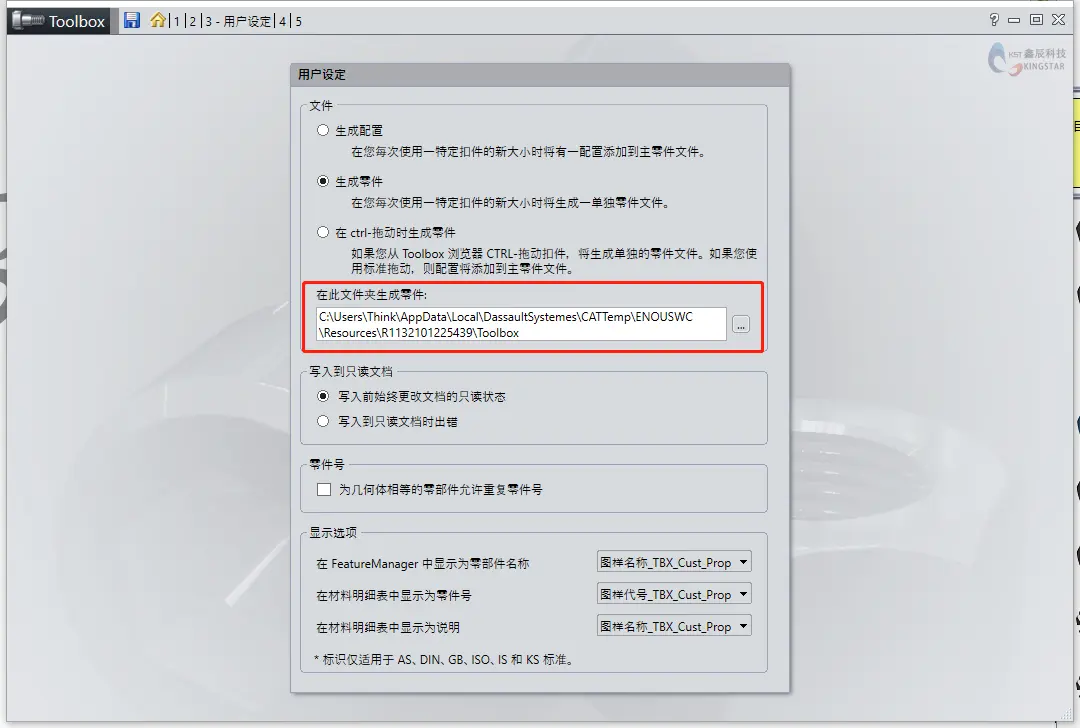The image size is (1080, 728).
Task: Open the help question mark icon
Action: click(993, 20)
